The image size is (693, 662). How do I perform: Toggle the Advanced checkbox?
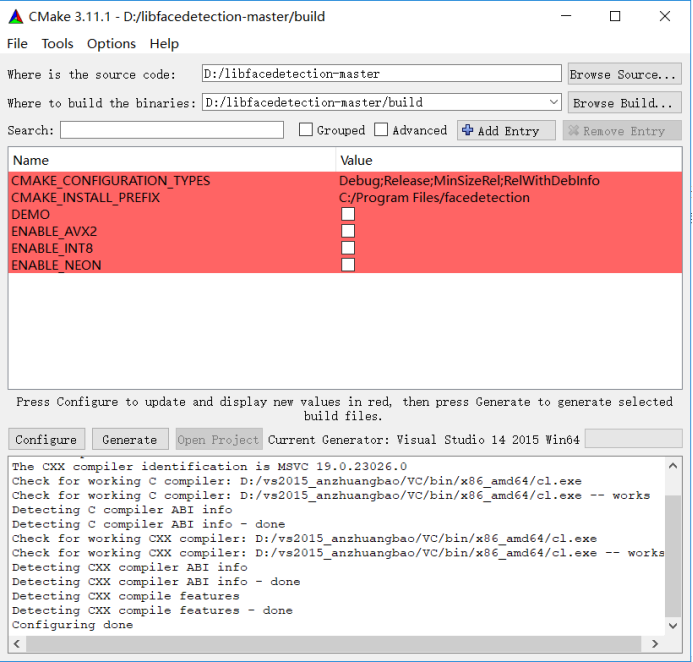tap(381, 130)
